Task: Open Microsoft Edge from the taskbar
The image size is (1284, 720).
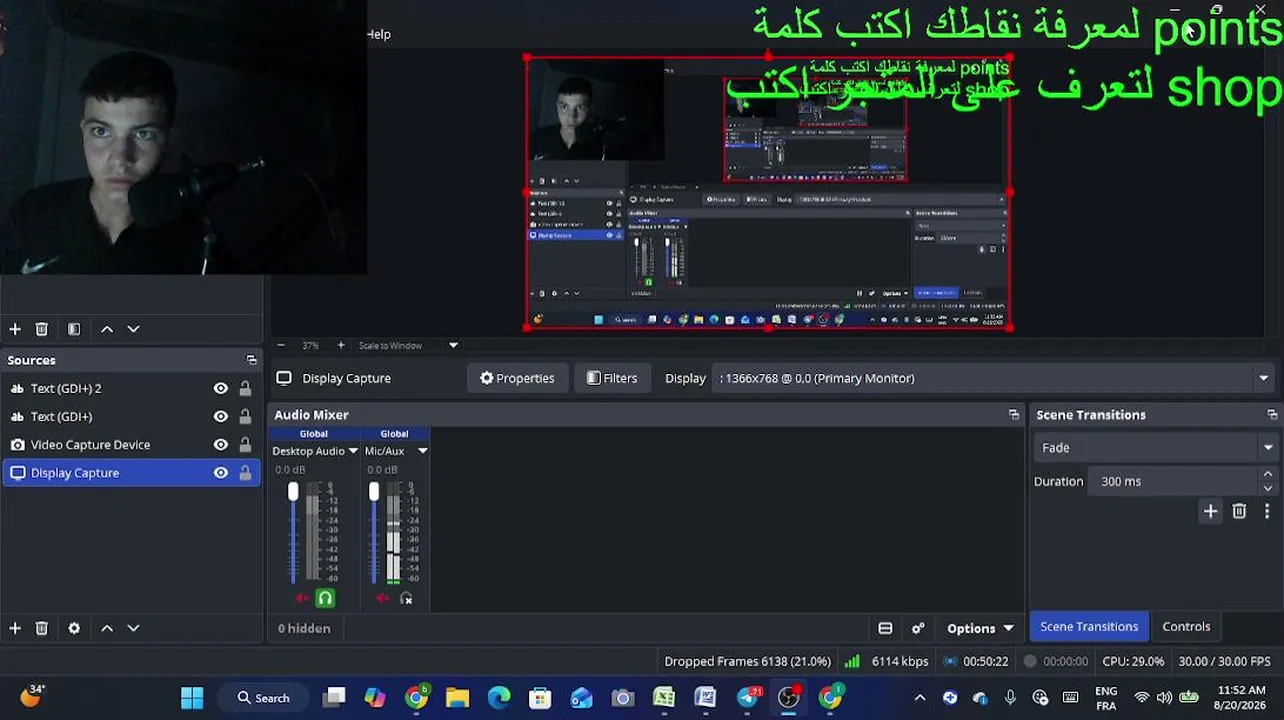Action: click(499, 698)
